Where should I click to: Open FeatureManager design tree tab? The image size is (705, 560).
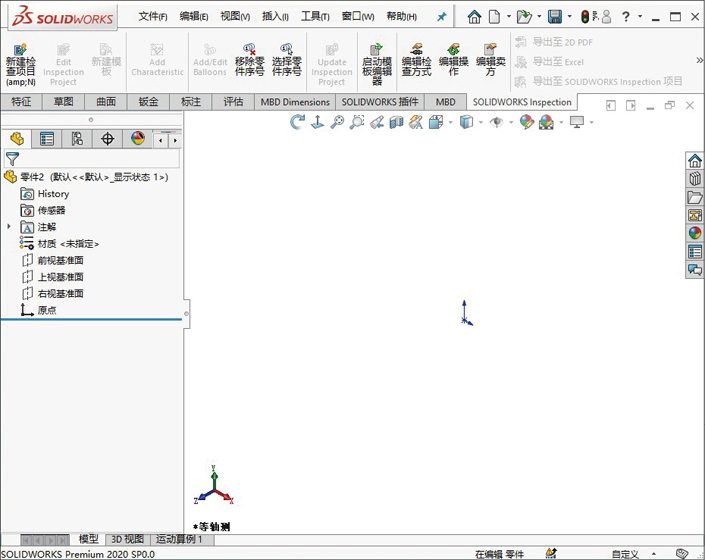point(17,139)
